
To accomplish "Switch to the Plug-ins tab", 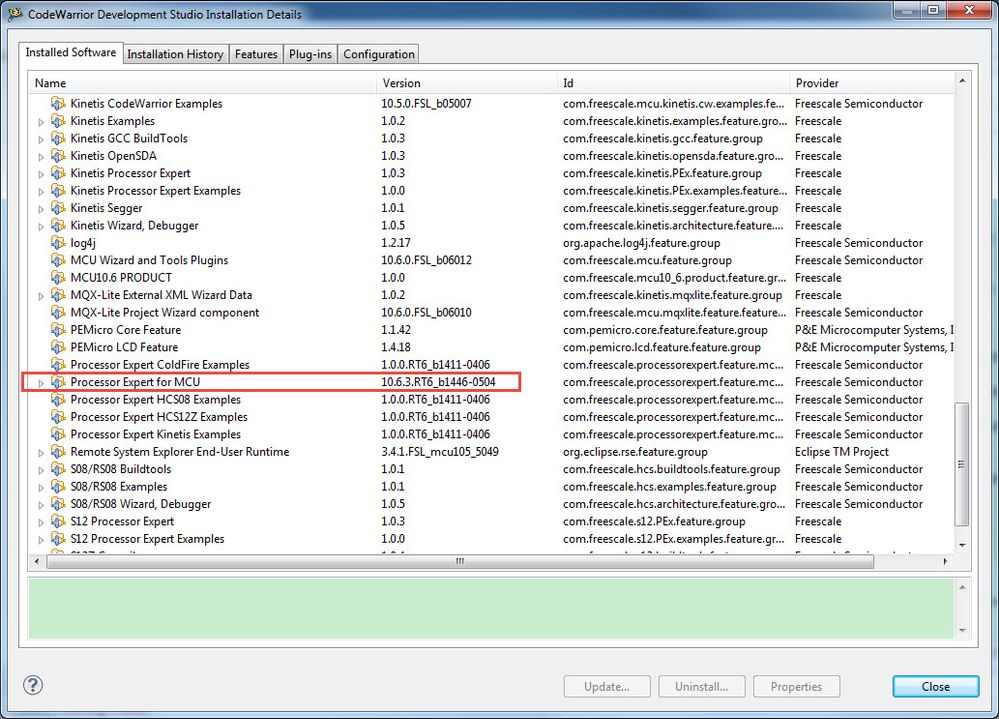I will point(310,54).
